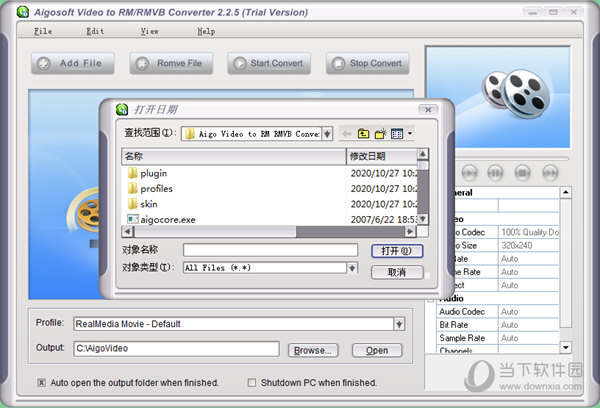Click the Add File button

tap(73, 63)
